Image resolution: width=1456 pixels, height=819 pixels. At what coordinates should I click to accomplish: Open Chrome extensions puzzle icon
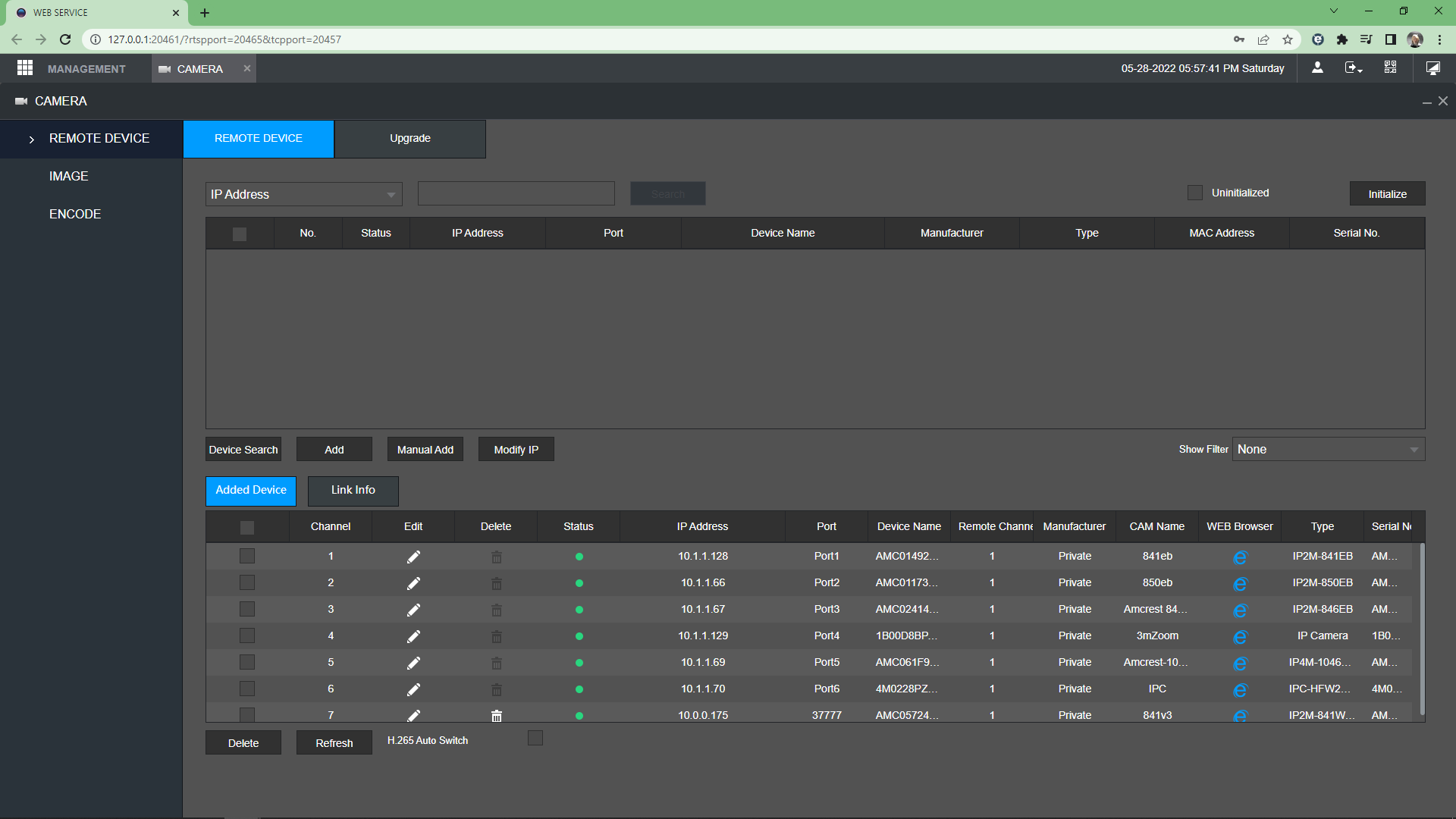(x=1342, y=39)
